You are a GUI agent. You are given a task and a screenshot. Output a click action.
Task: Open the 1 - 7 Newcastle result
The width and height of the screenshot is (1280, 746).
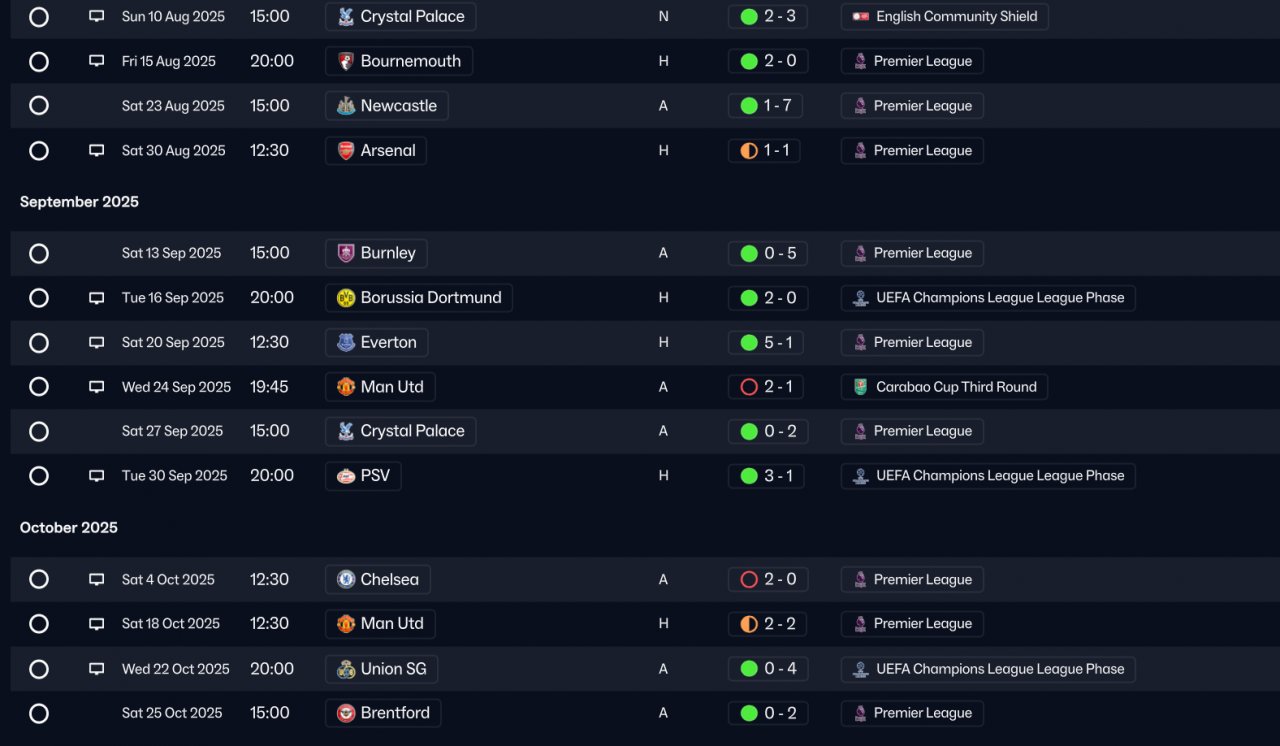pos(767,106)
